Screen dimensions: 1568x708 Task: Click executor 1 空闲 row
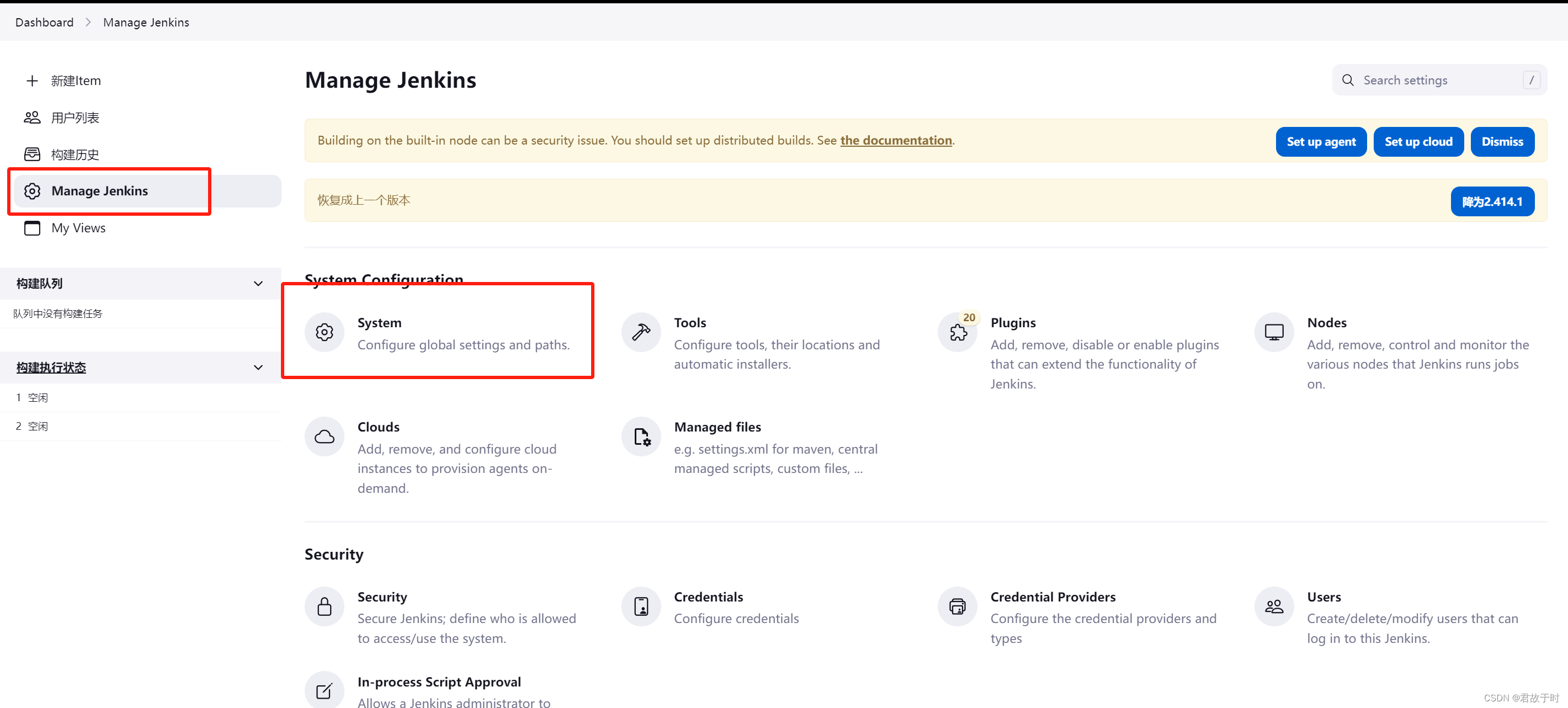click(x=141, y=397)
